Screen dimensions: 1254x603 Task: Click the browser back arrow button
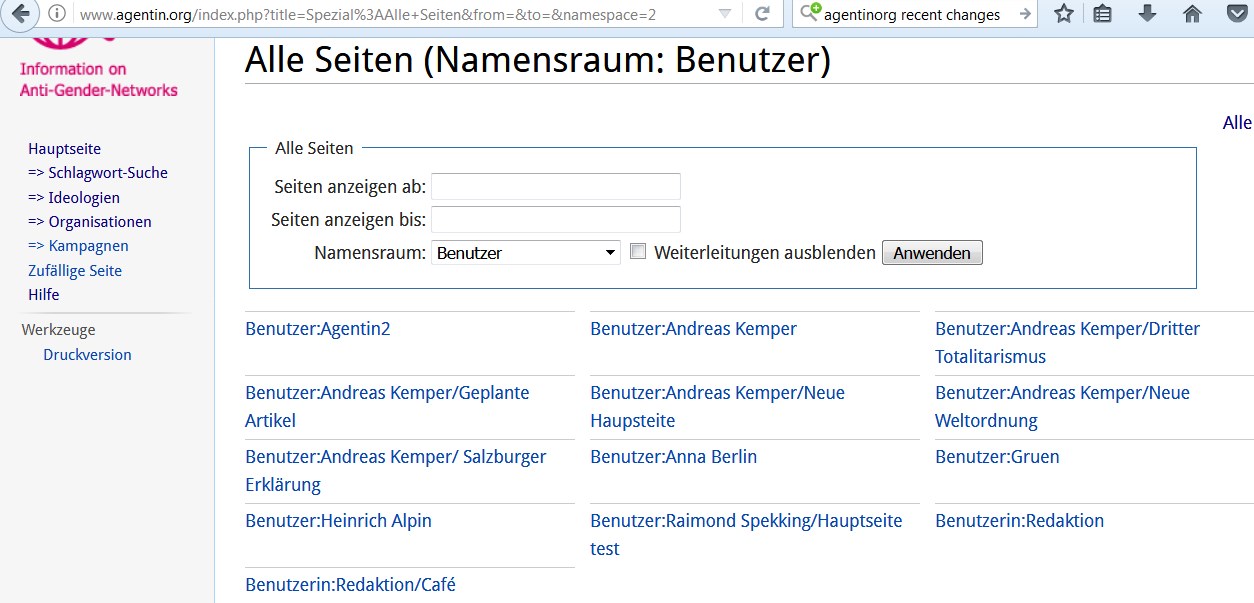click(20, 14)
